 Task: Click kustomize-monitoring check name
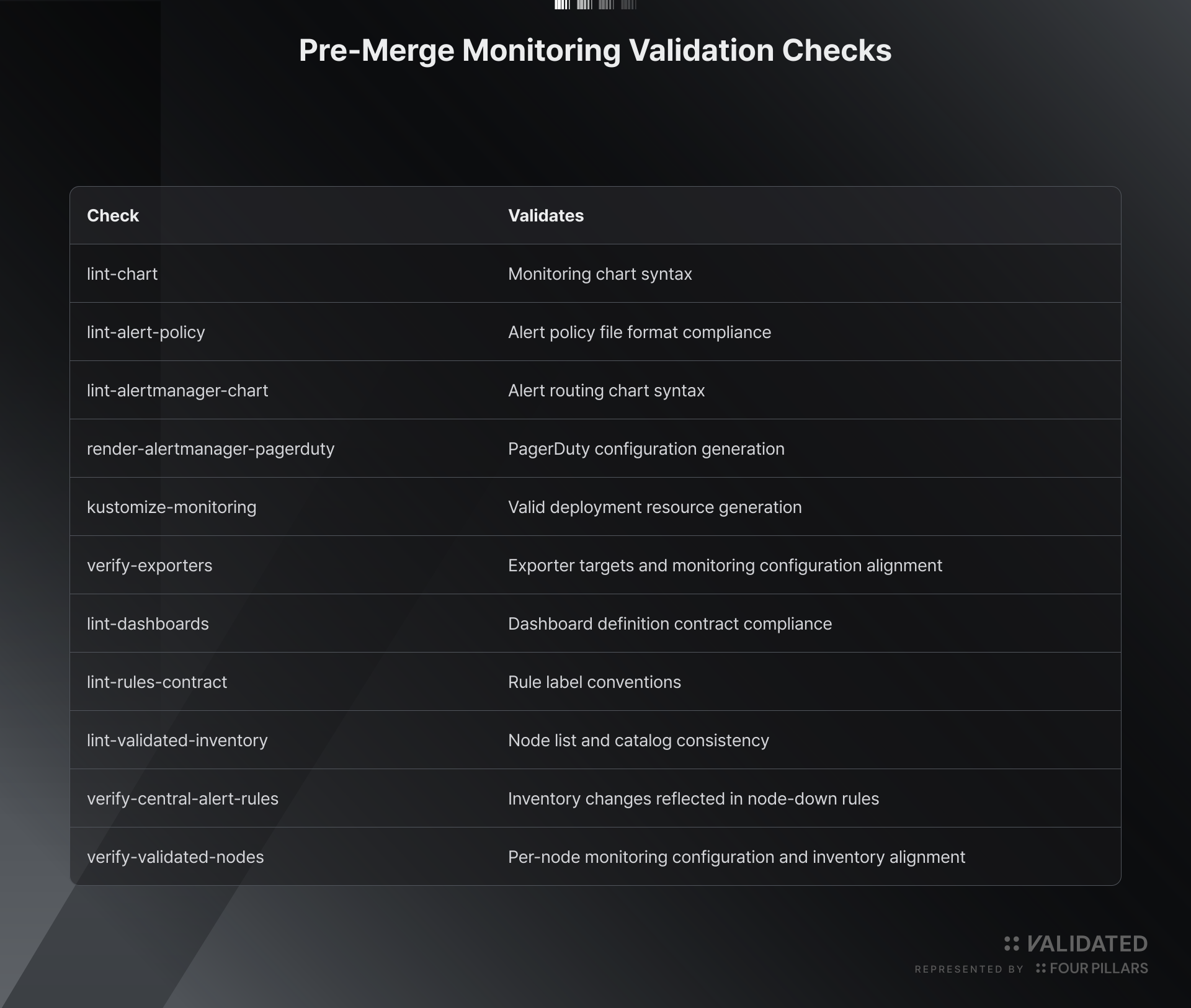[x=171, y=507]
